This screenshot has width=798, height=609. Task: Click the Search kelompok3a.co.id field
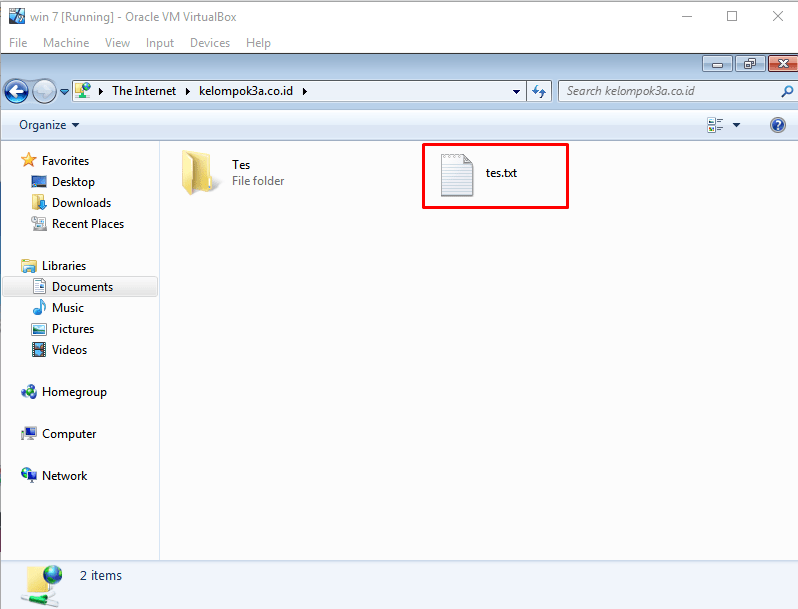pos(668,91)
